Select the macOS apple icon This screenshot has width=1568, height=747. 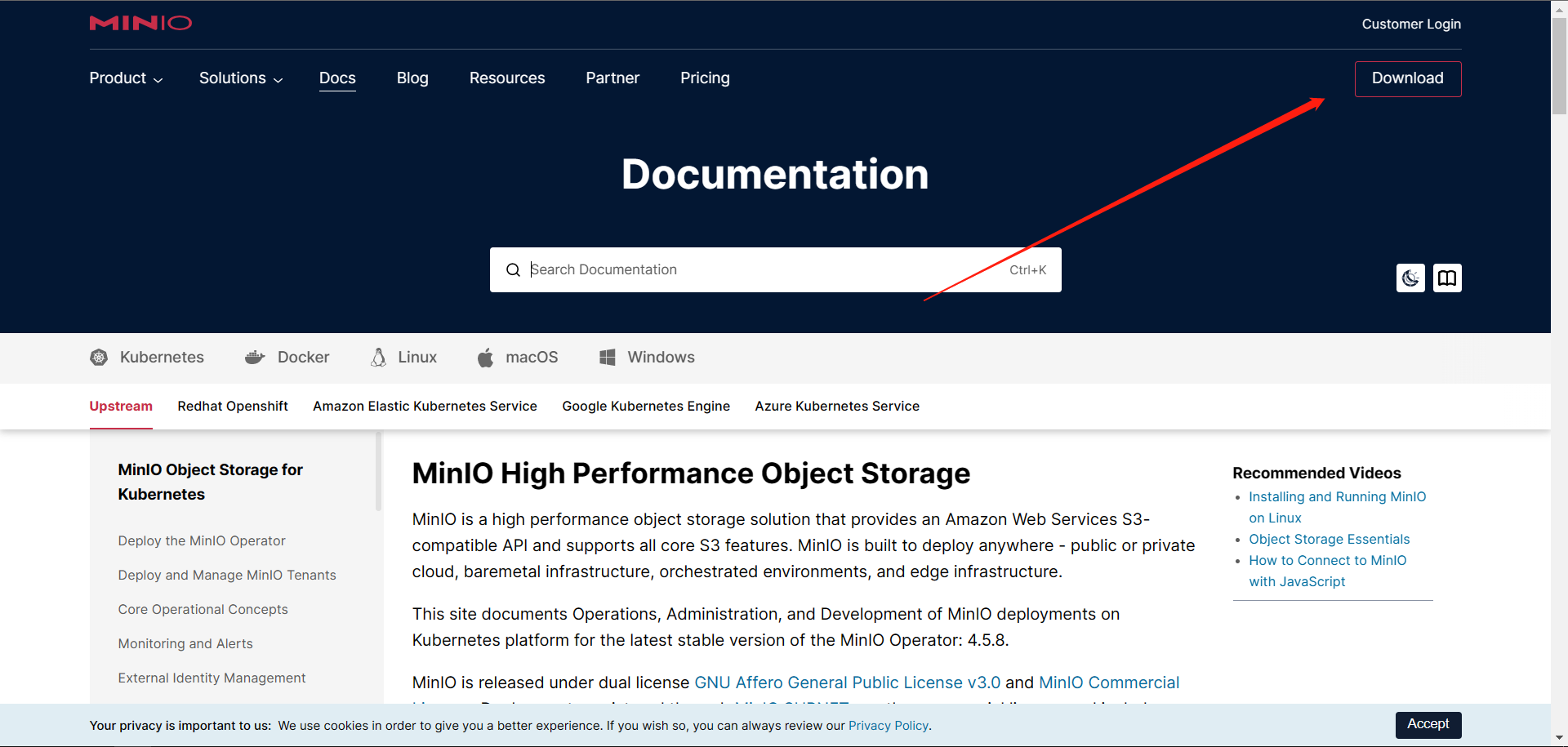point(485,358)
